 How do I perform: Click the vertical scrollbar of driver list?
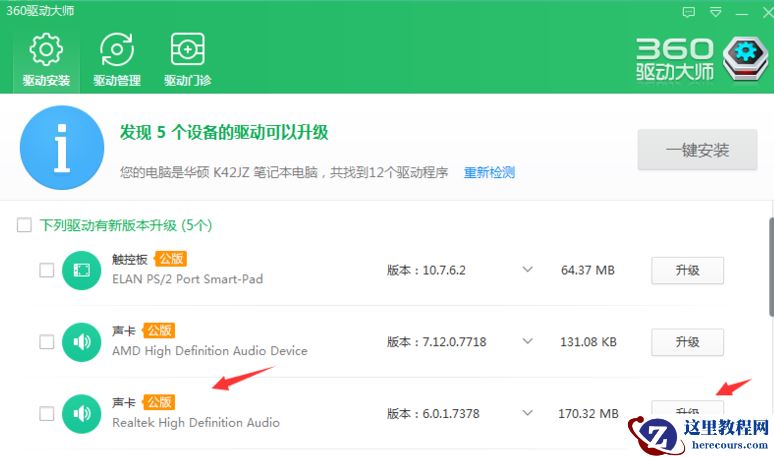coord(771,267)
